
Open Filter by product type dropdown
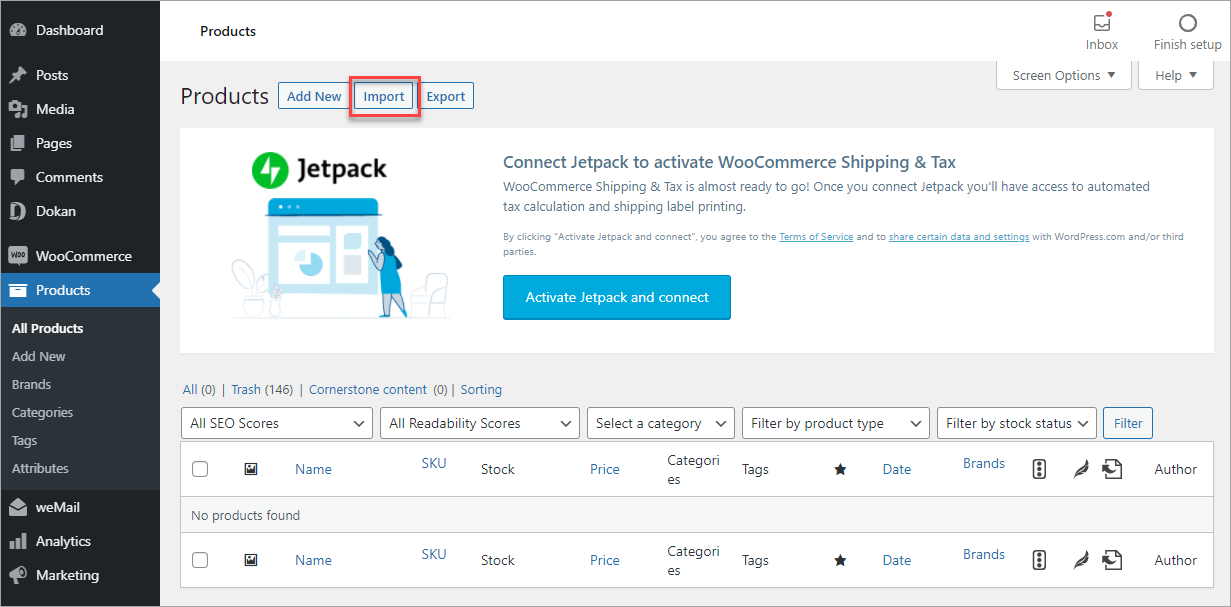(x=836, y=423)
